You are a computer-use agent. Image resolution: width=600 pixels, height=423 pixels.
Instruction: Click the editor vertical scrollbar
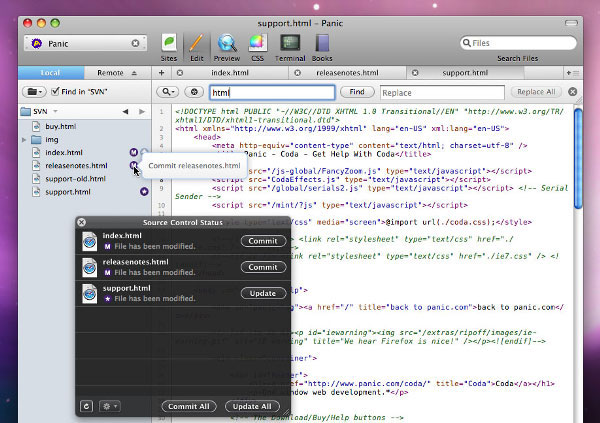(x=578, y=158)
